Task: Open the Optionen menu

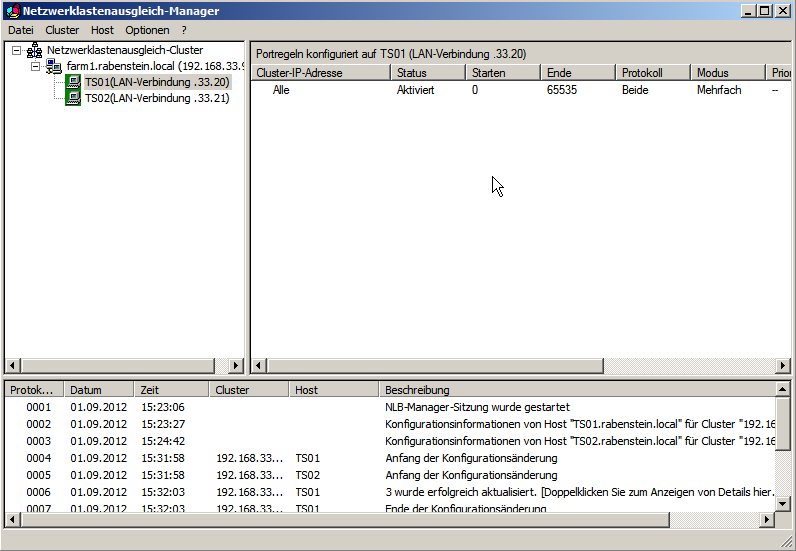Action: click(x=147, y=30)
